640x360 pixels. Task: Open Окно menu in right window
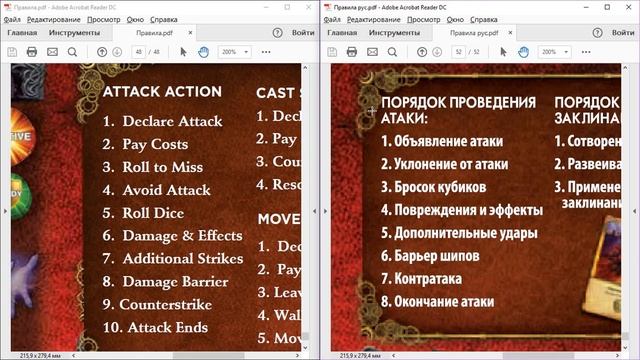[455, 20]
